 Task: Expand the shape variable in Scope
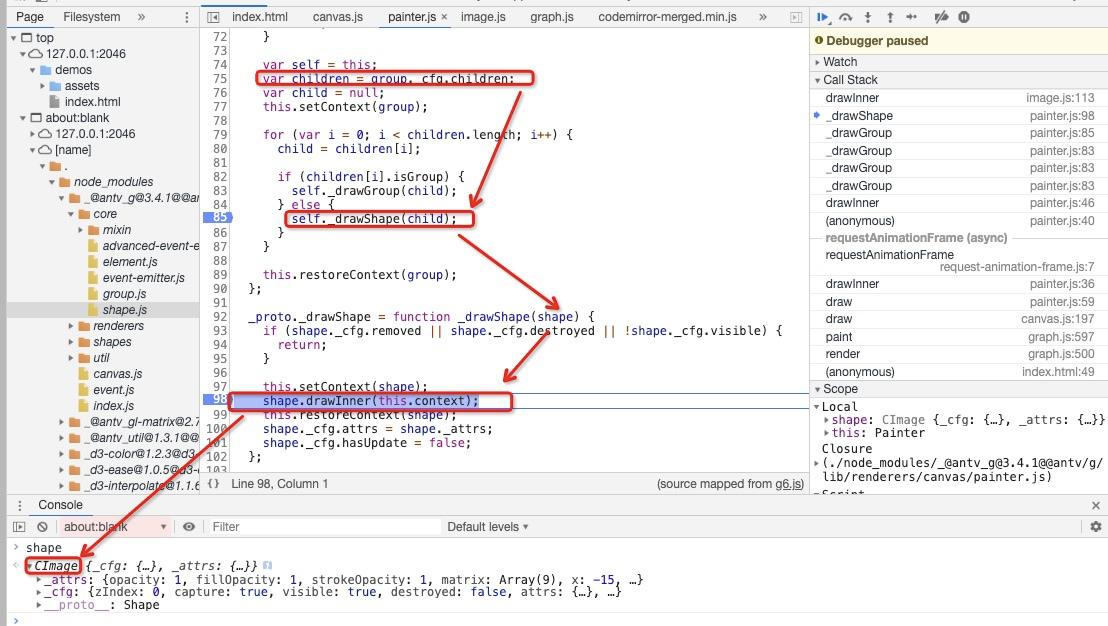tap(827, 420)
